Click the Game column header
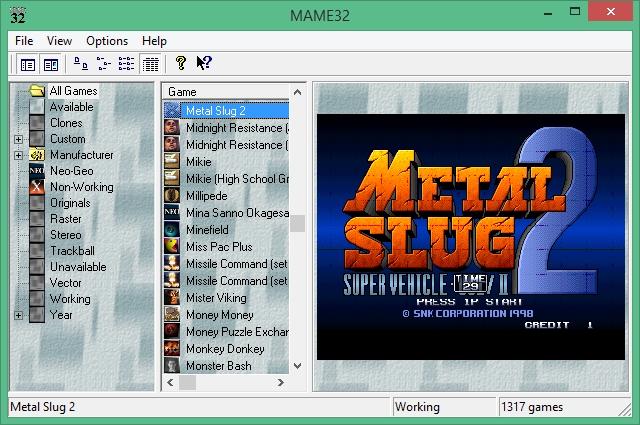The image size is (640, 425). click(x=226, y=92)
